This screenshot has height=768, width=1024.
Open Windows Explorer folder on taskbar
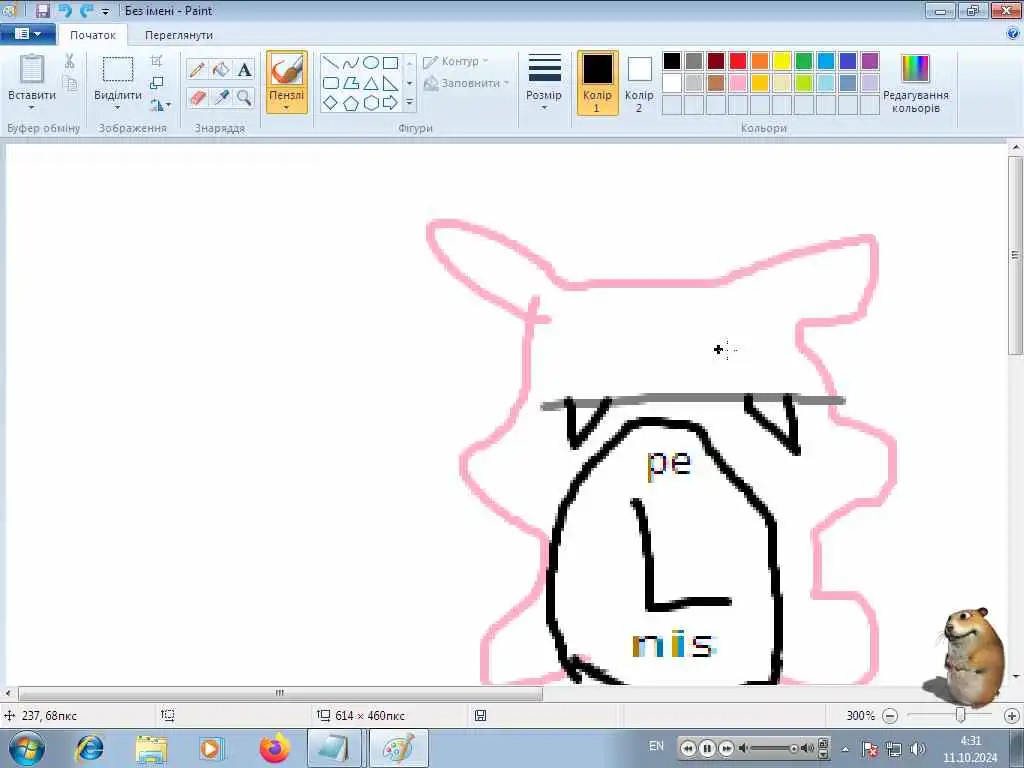tap(152, 748)
